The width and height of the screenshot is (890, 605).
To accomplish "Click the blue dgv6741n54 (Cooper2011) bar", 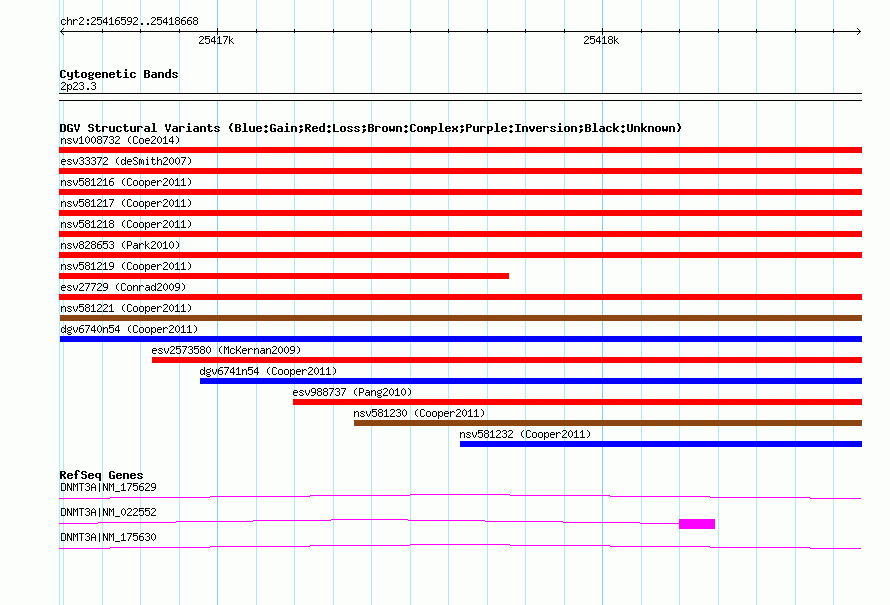I will 531,381.
